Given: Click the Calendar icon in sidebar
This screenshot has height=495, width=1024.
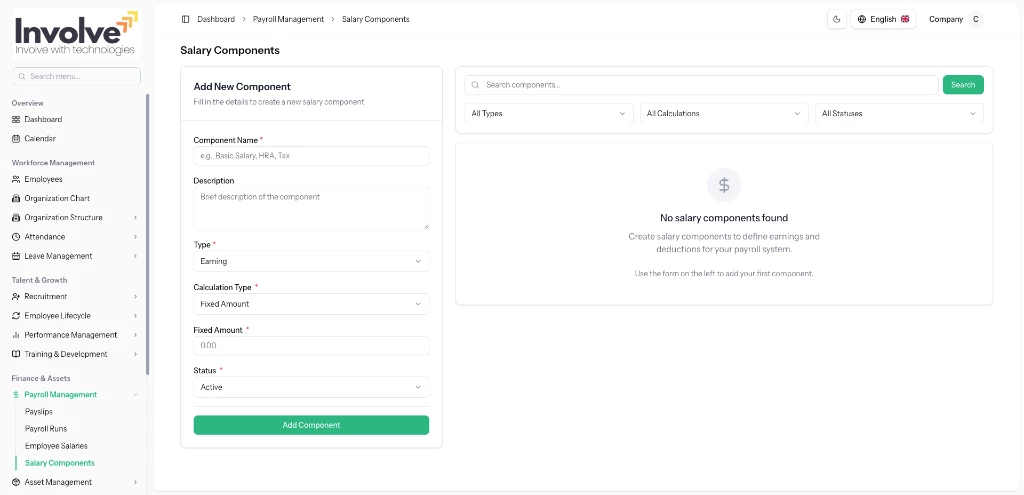Looking at the screenshot, I should [x=16, y=138].
